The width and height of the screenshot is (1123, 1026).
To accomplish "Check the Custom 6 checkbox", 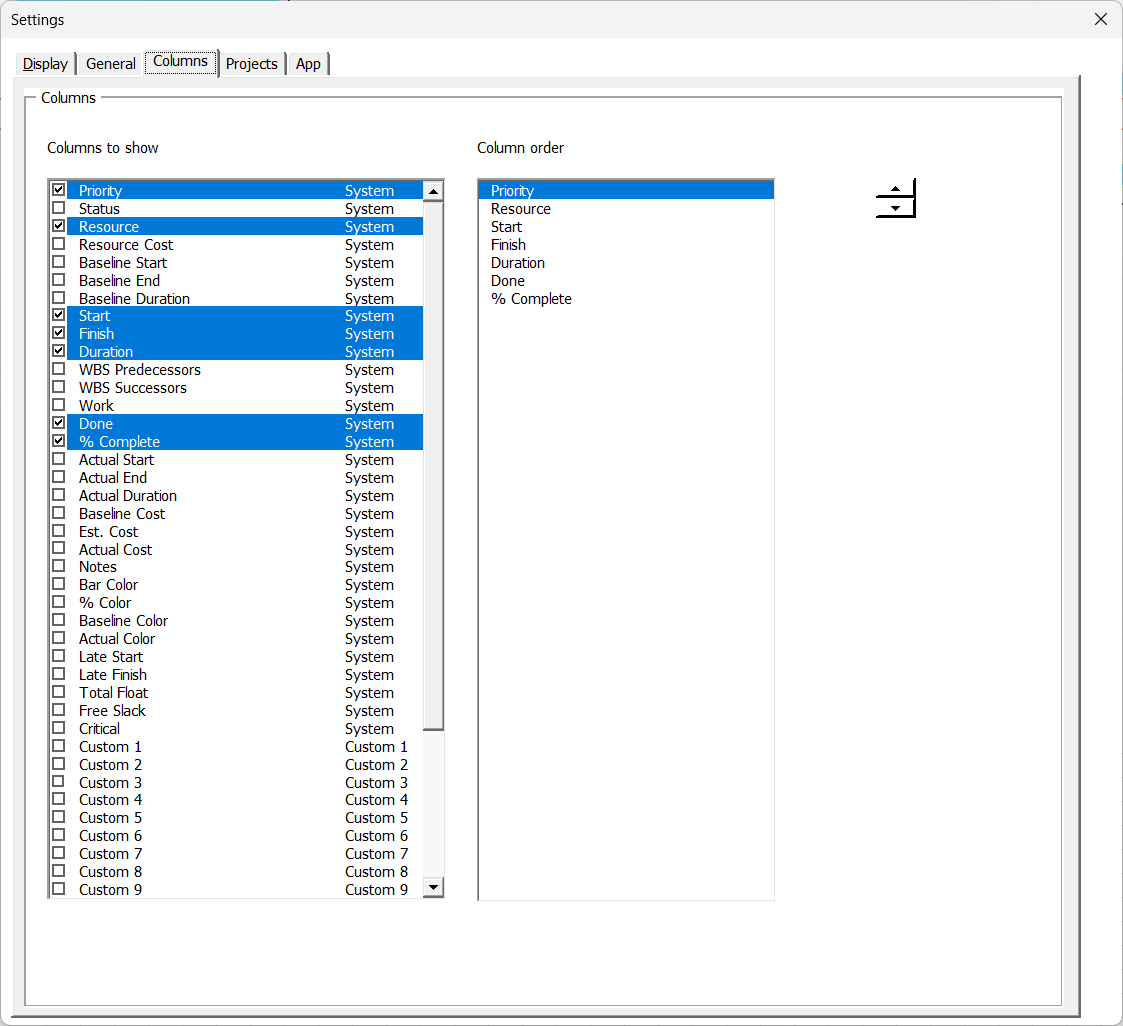I will point(59,834).
